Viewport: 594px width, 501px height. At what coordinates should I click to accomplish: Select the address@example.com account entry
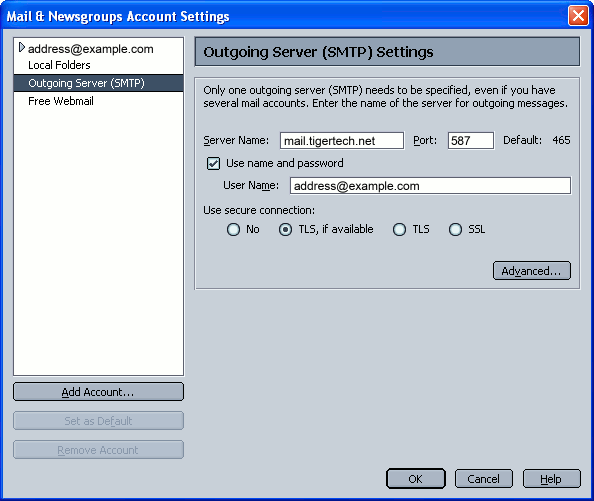pyautogui.click(x=91, y=49)
